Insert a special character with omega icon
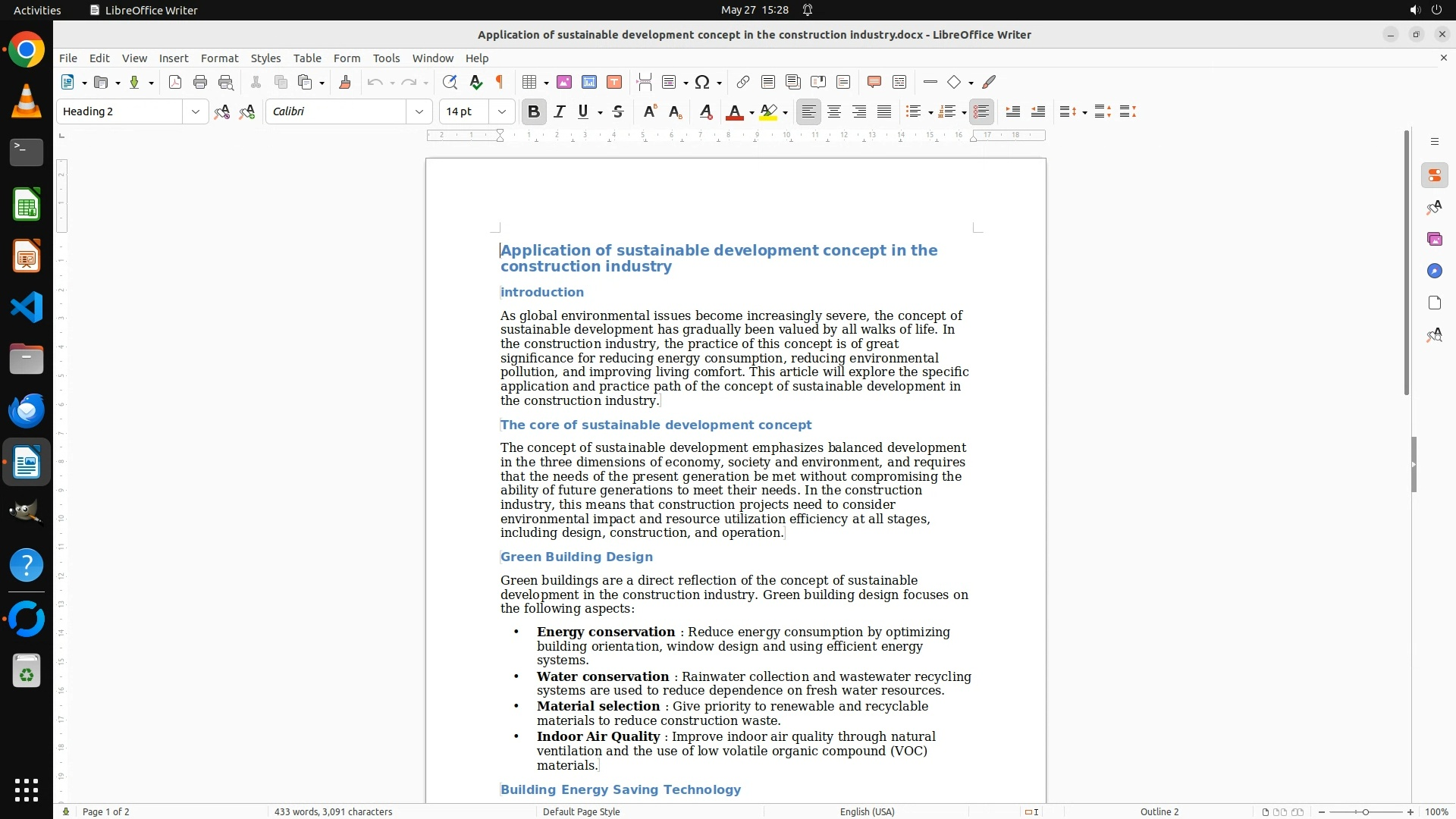The width and height of the screenshot is (1456, 819). point(702,82)
